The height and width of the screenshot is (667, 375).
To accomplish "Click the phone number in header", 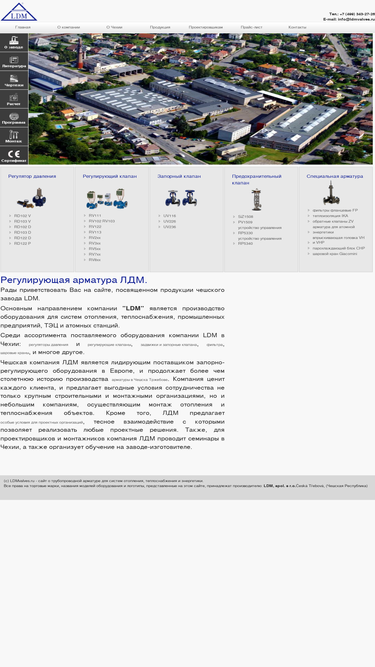I will (x=357, y=14).
